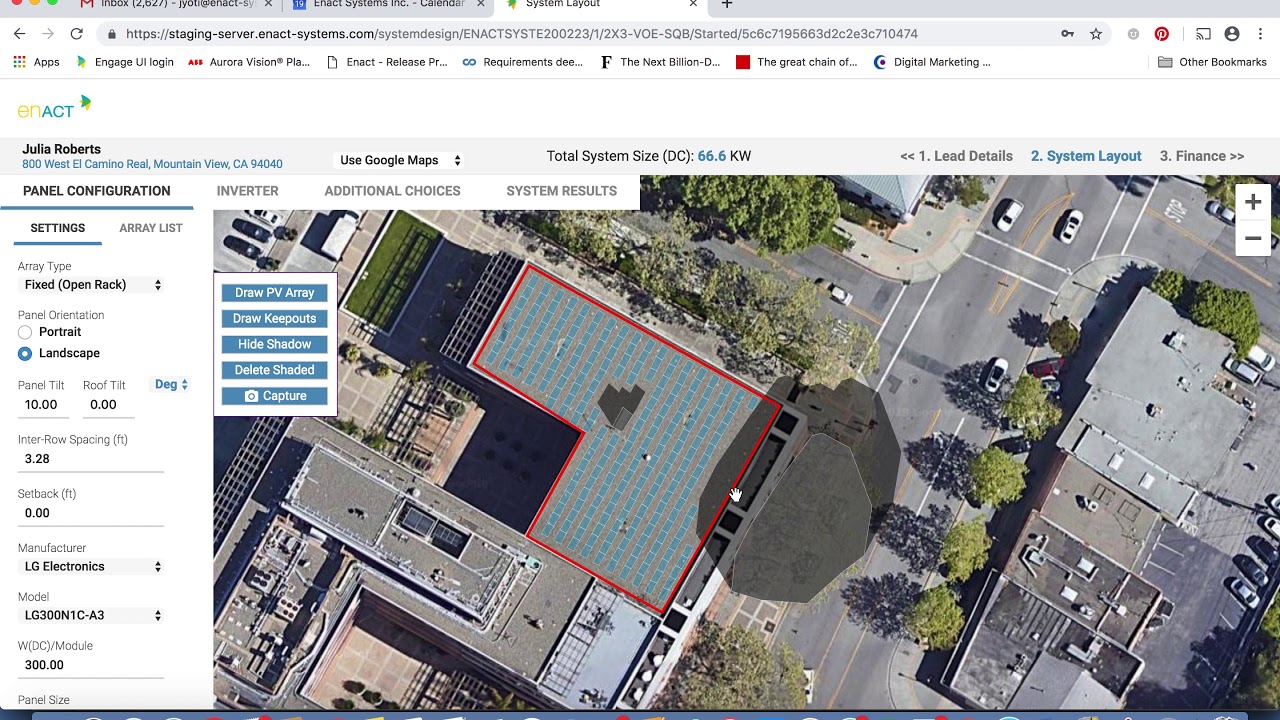Go back to 1. Lead Details step
1280x720 pixels.
click(956, 156)
